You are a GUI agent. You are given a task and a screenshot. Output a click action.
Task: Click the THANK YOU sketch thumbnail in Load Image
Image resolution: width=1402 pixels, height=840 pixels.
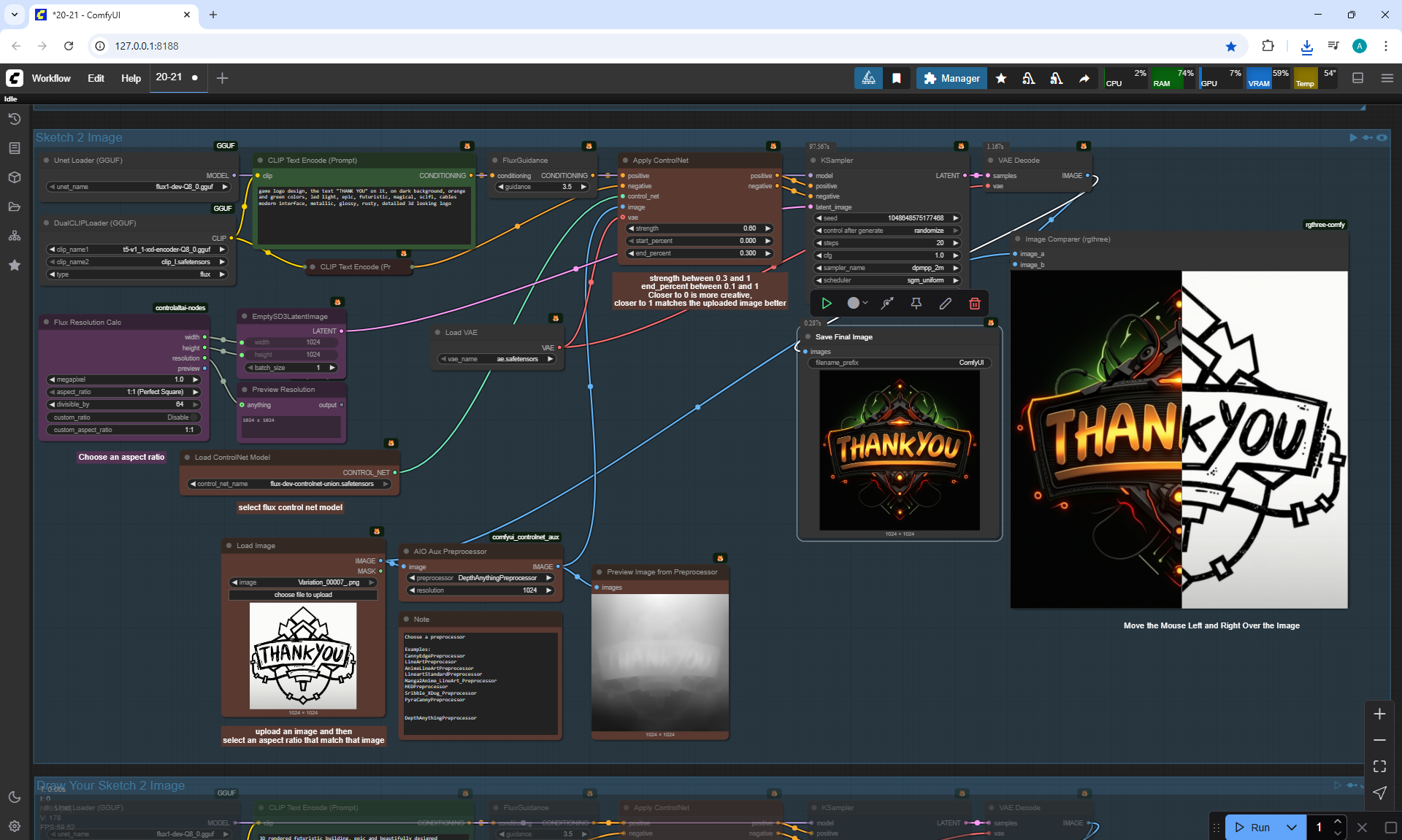pyautogui.click(x=303, y=655)
